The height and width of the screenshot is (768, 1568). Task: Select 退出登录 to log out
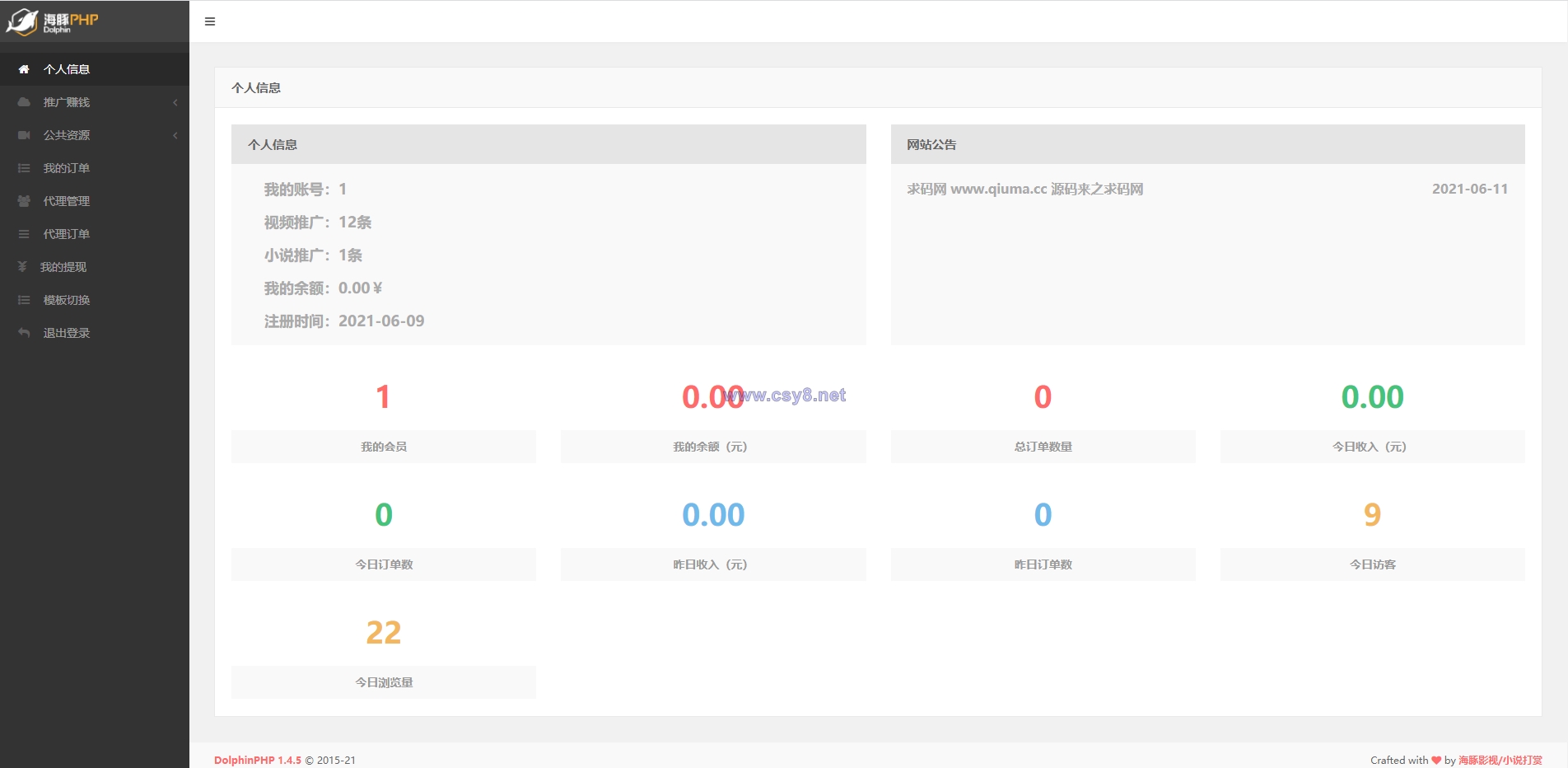coord(95,333)
